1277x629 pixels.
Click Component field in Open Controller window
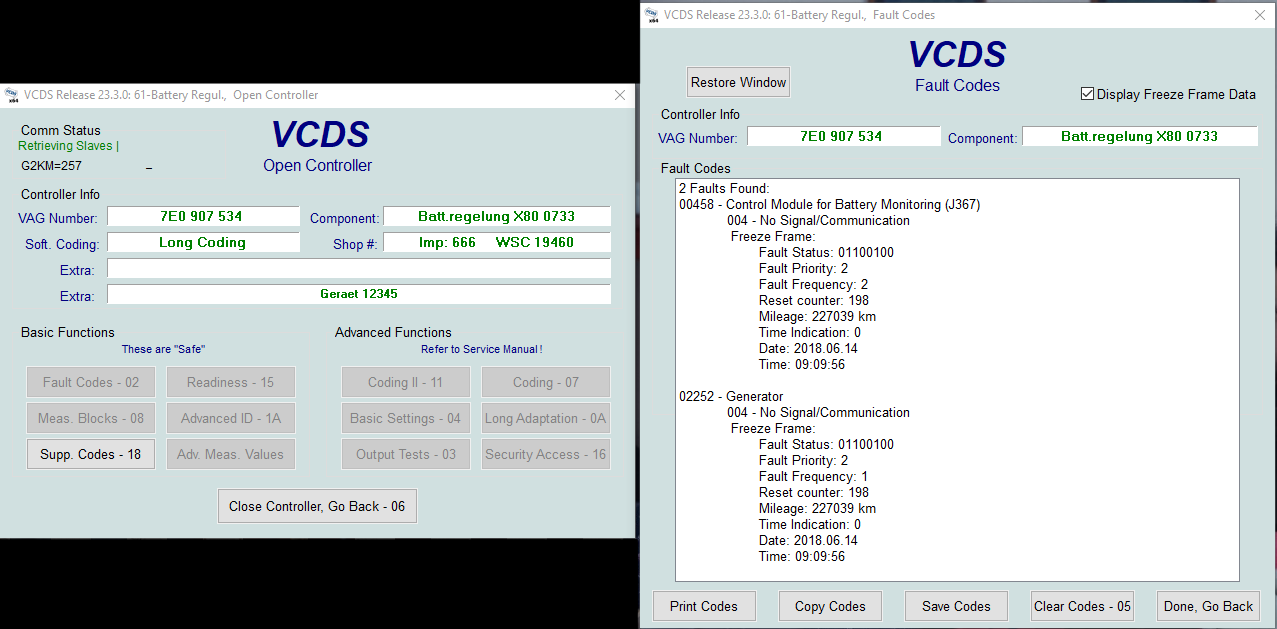pos(497,216)
